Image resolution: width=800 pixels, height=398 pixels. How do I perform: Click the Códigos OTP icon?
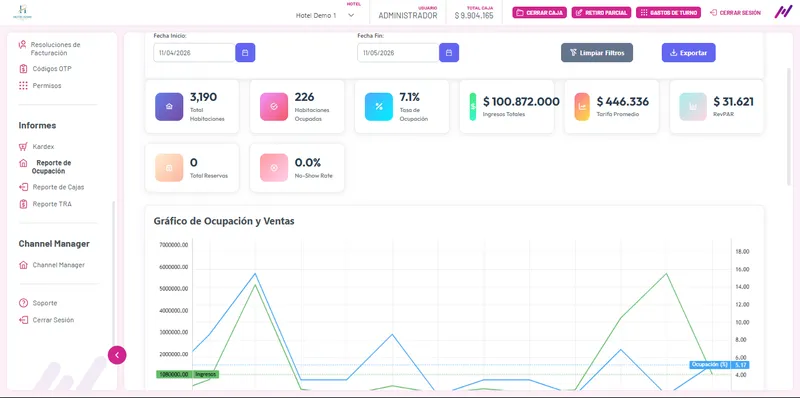23,68
